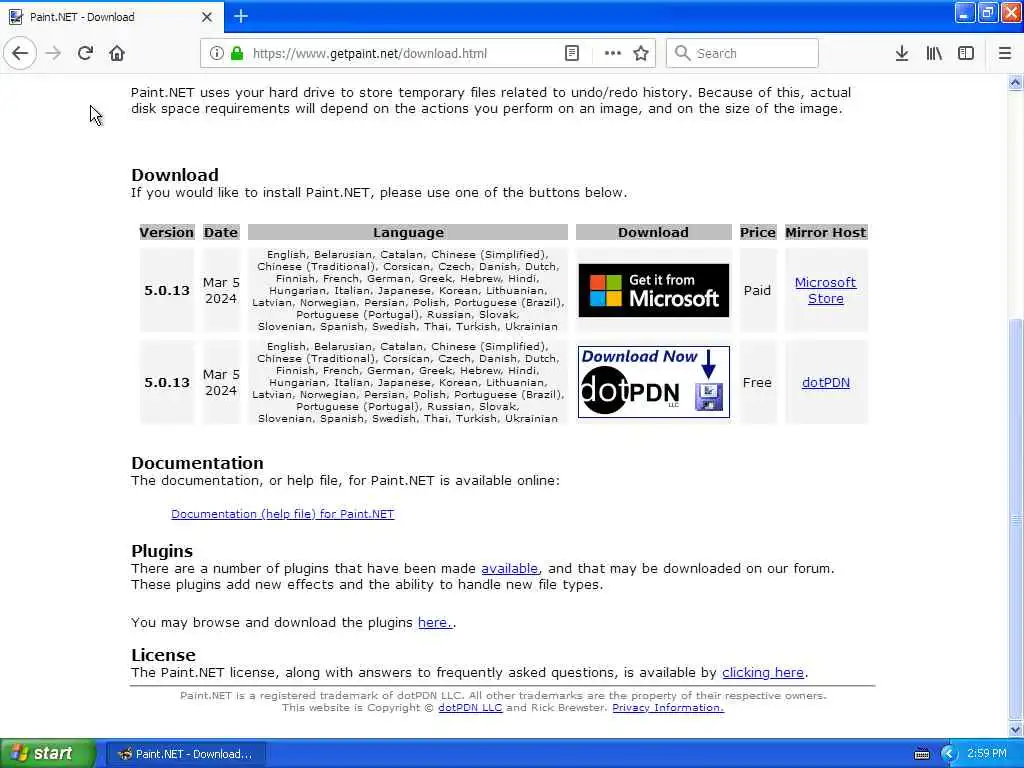The height and width of the screenshot is (768, 1024).
Task: Click the green padlock security icon
Action: (237, 53)
